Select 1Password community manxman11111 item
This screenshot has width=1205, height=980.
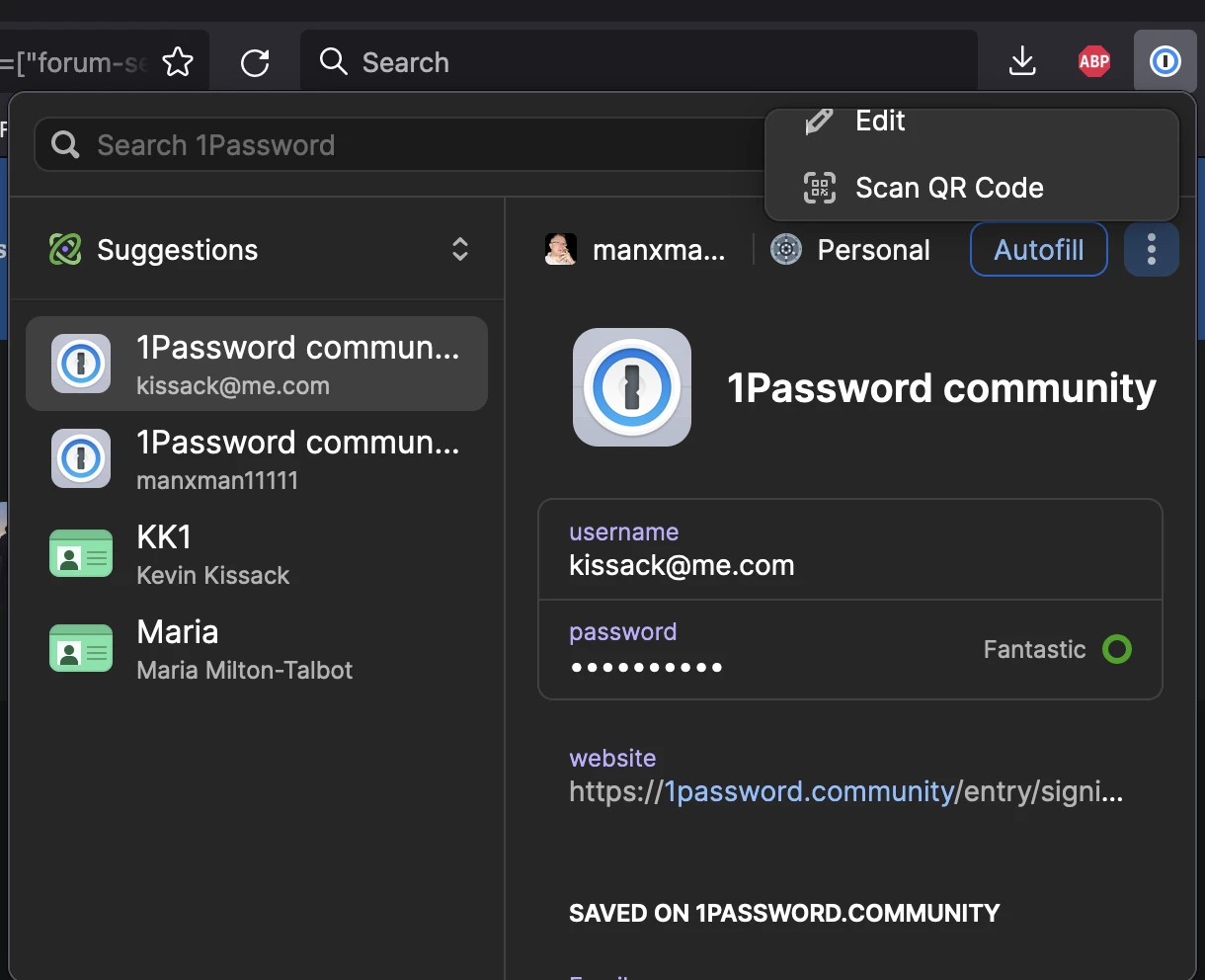(x=257, y=458)
